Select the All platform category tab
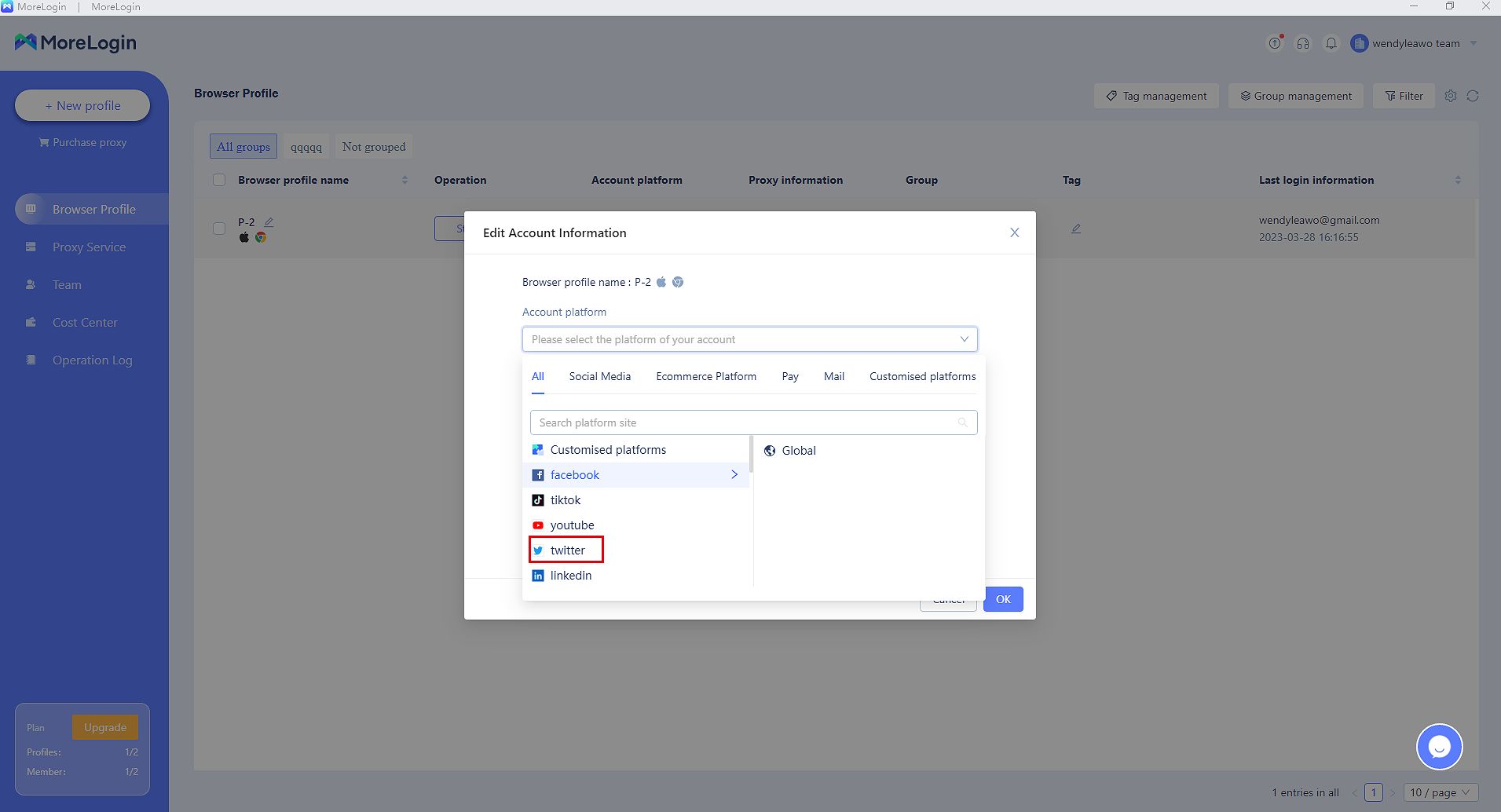Viewport: 1501px width, 812px height. (x=538, y=376)
